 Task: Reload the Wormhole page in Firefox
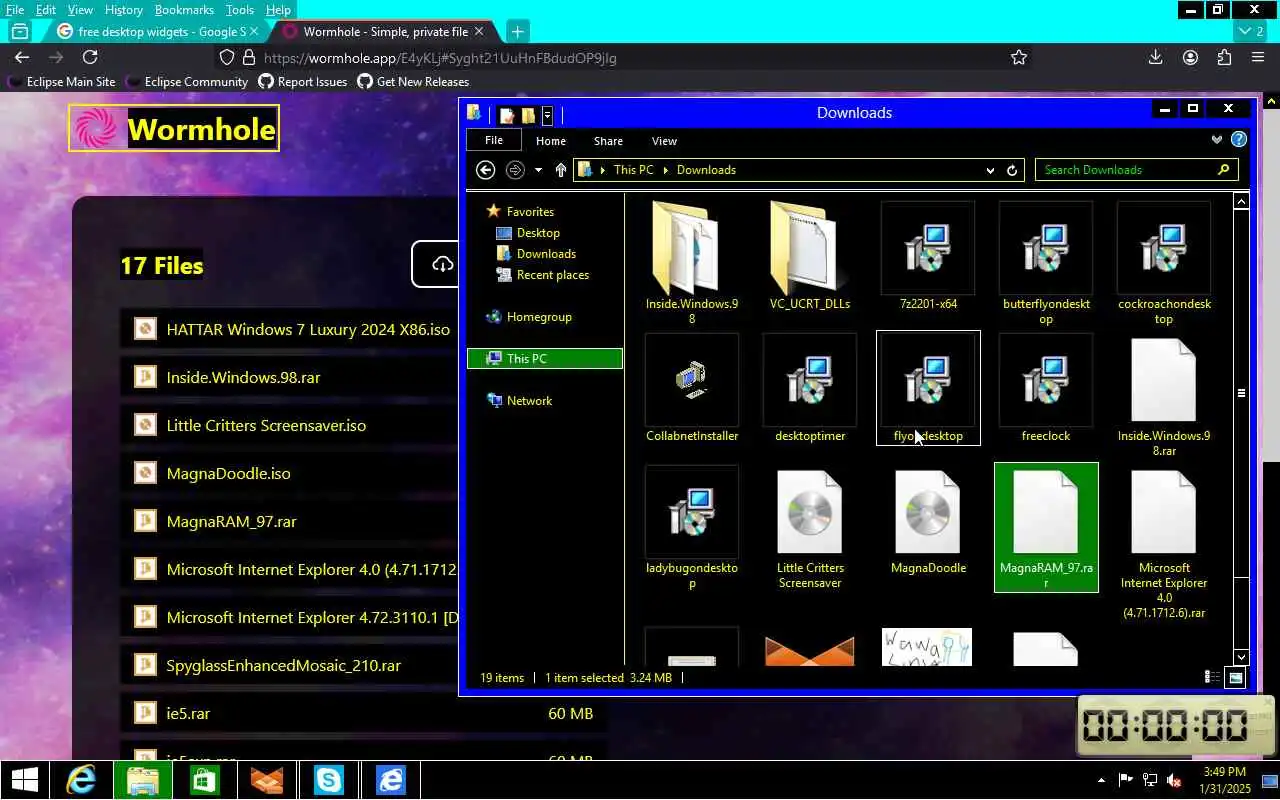[90, 57]
